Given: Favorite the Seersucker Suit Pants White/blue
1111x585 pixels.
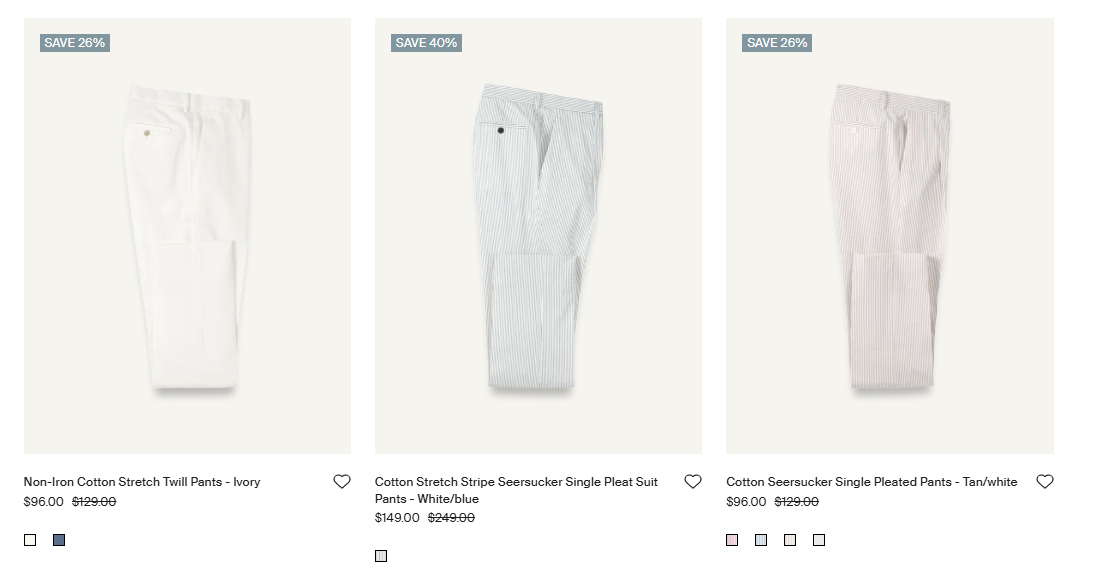Looking at the screenshot, I should (693, 481).
